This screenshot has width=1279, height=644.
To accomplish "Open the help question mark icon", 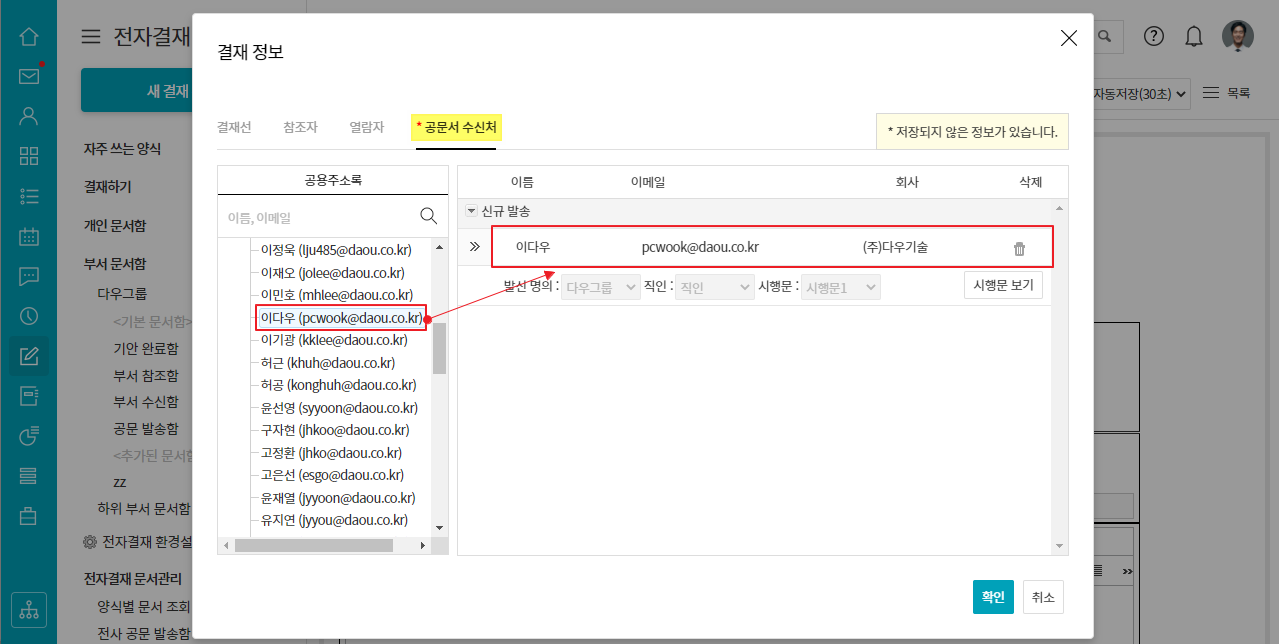I will coord(1154,37).
